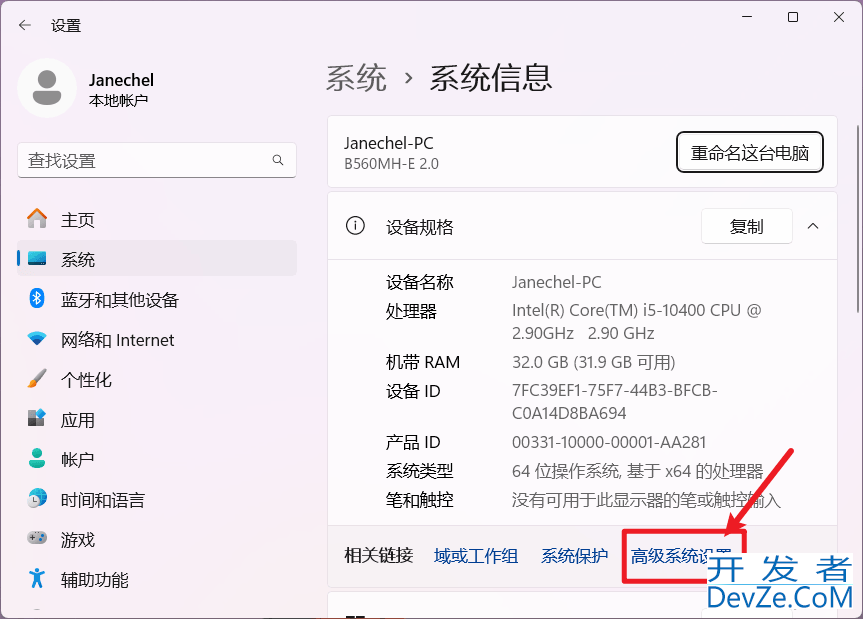Click the Accounts (帐户) person icon
863x619 pixels.
click(37, 458)
